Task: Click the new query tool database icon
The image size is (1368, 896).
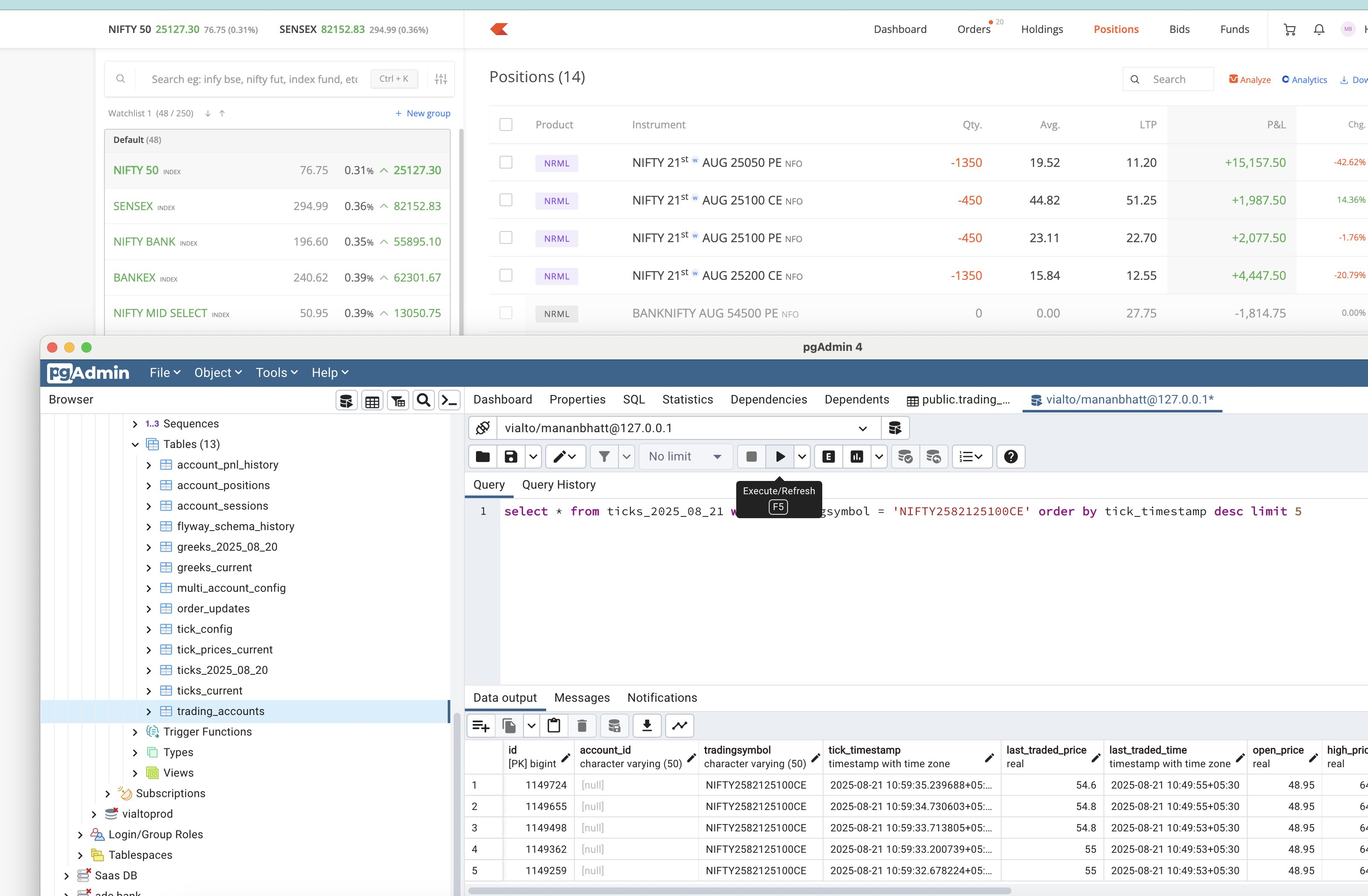Action: click(x=895, y=428)
